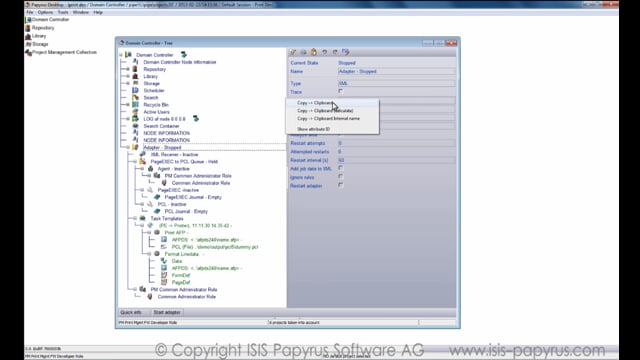Screen dimensions: 640x360
Task: Click the redo arrow in properties toolbar
Action: [335, 52]
